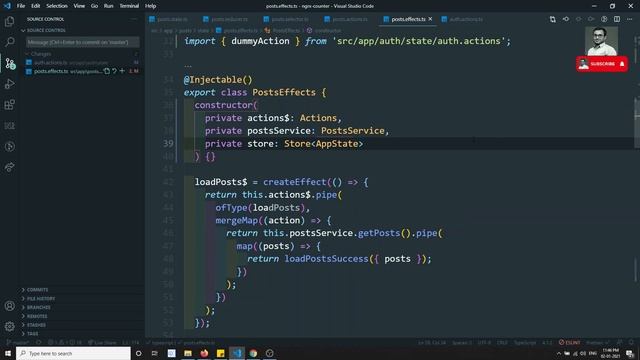This screenshot has height=360, width=640.
Task: Click the Live Share status bar item
Action: tap(102, 342)
